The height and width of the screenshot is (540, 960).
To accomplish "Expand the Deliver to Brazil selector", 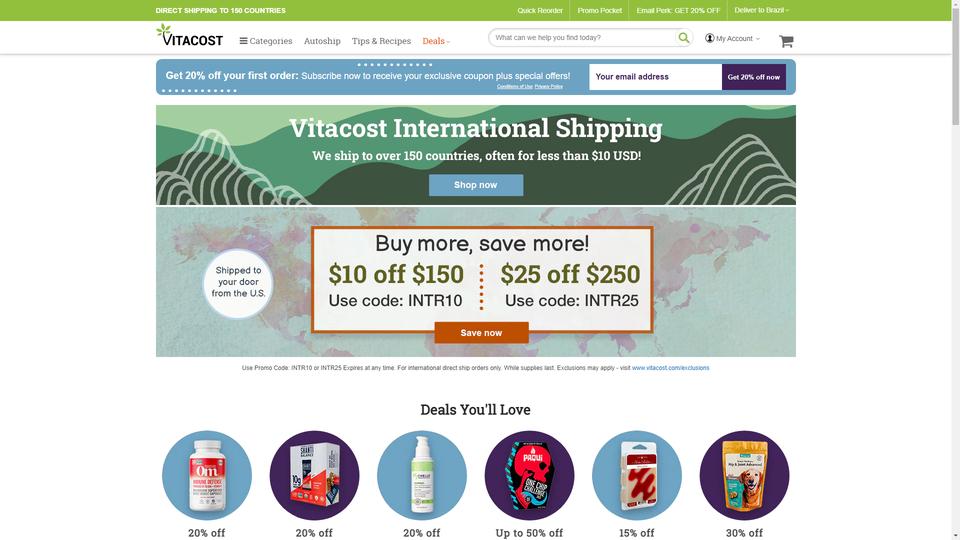I will pos(761,10).
